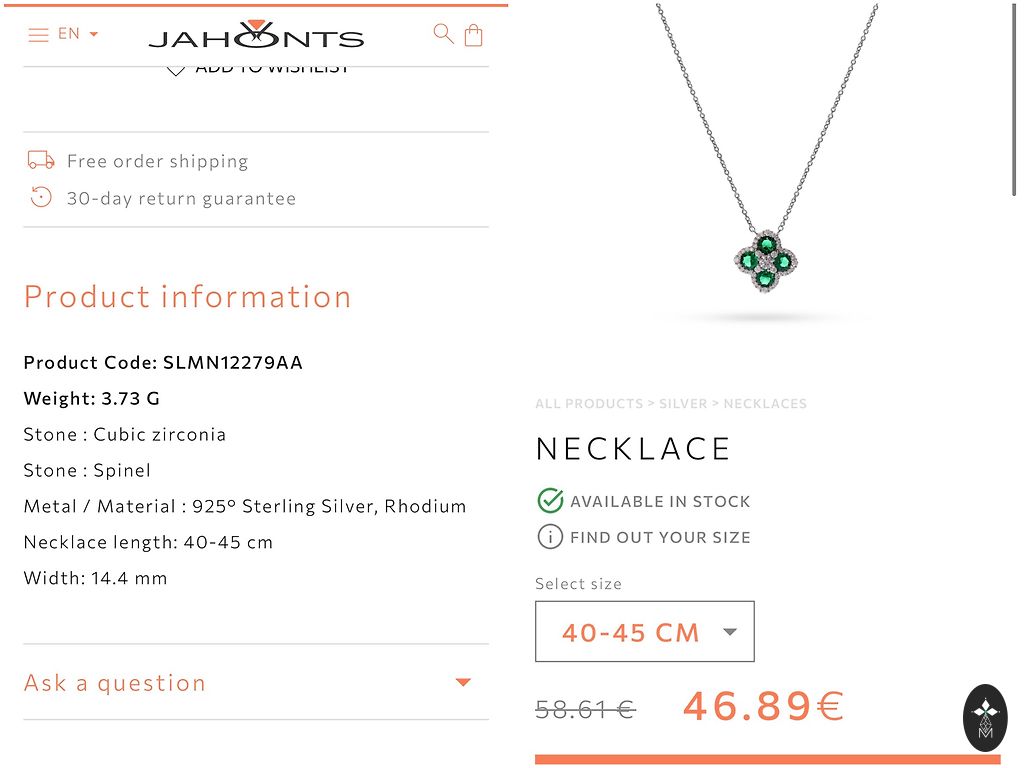
Task: Click the free shipping truck icon
Action: click(x=41, y=160)
